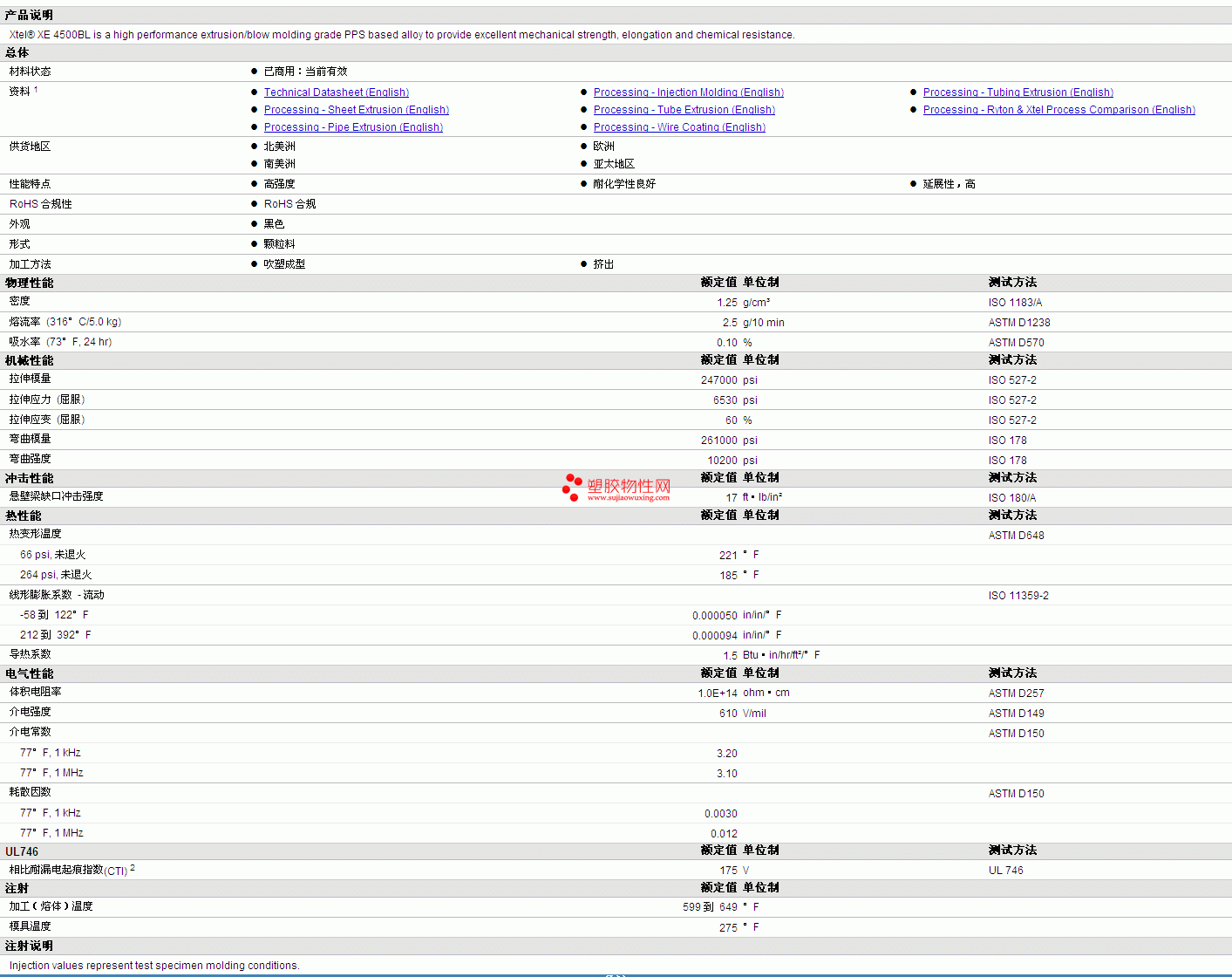Screen dimensions: 1232x977
Task: Click the '10200' flexural strength value
Action: click(723, 461)
